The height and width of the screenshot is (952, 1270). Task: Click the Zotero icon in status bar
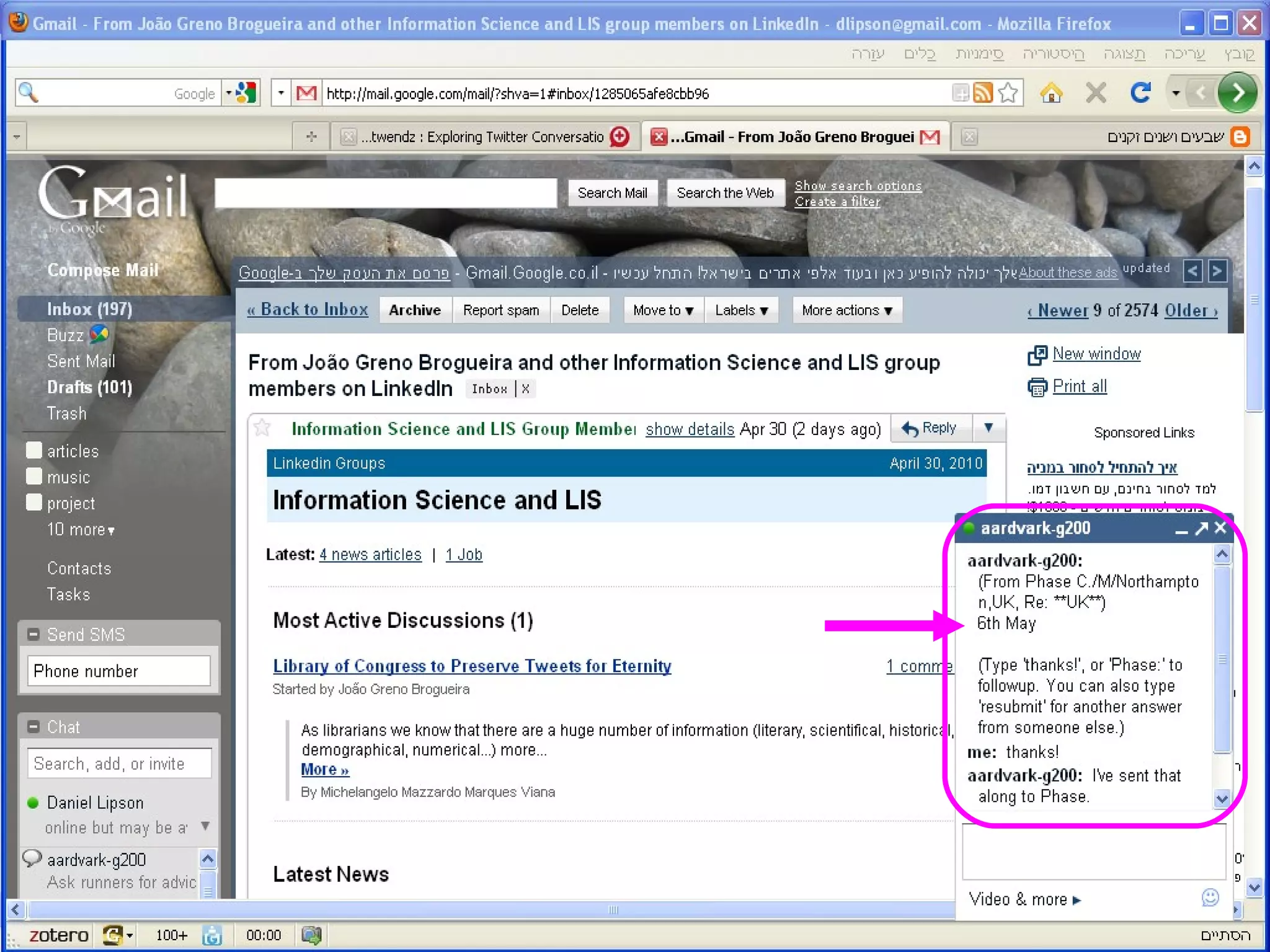click(x=58, y=935)
